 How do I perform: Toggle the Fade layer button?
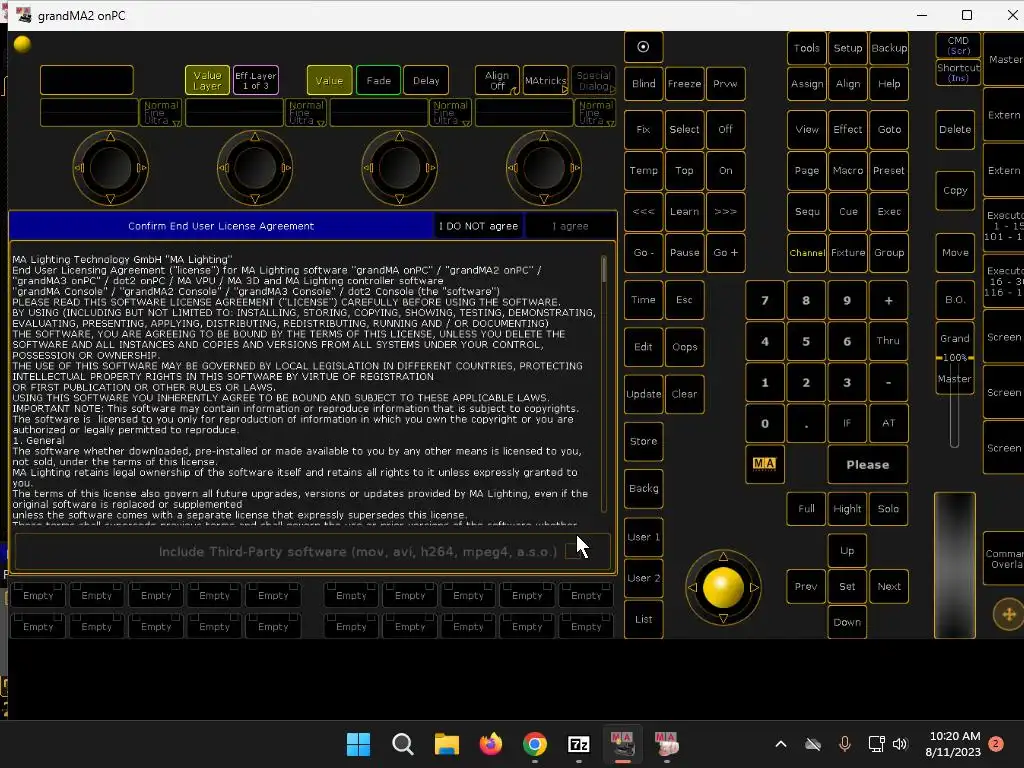[x=379, y=80]
